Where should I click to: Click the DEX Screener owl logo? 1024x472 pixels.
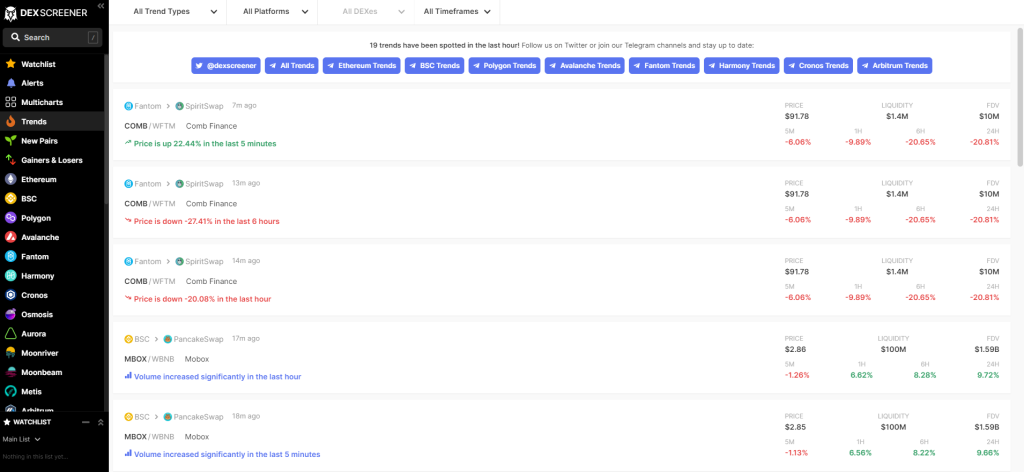pos(10,12)
